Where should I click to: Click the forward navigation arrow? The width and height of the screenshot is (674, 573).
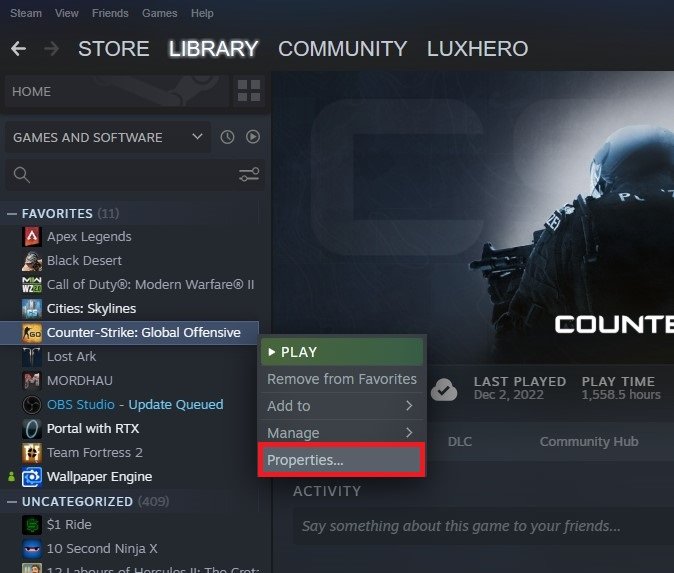[52, 48]
